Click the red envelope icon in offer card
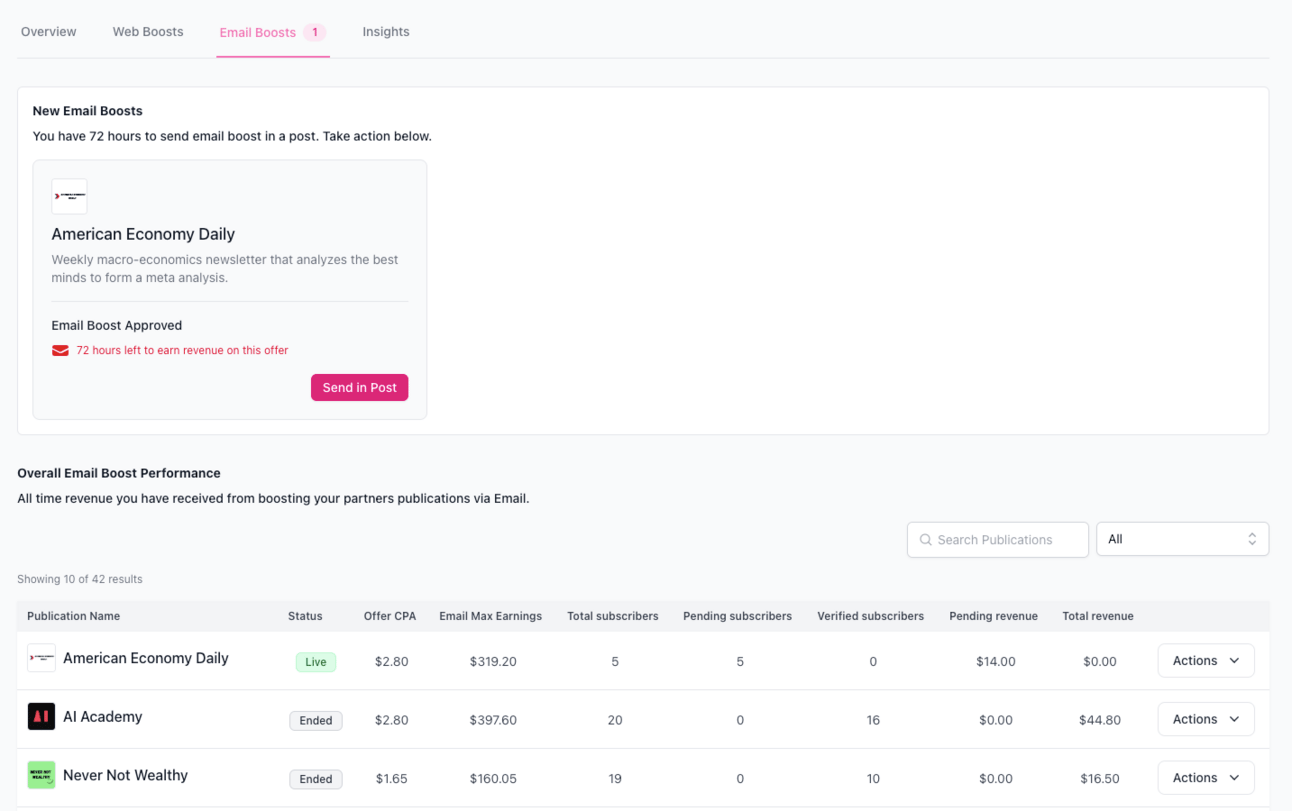 point(60,350)
